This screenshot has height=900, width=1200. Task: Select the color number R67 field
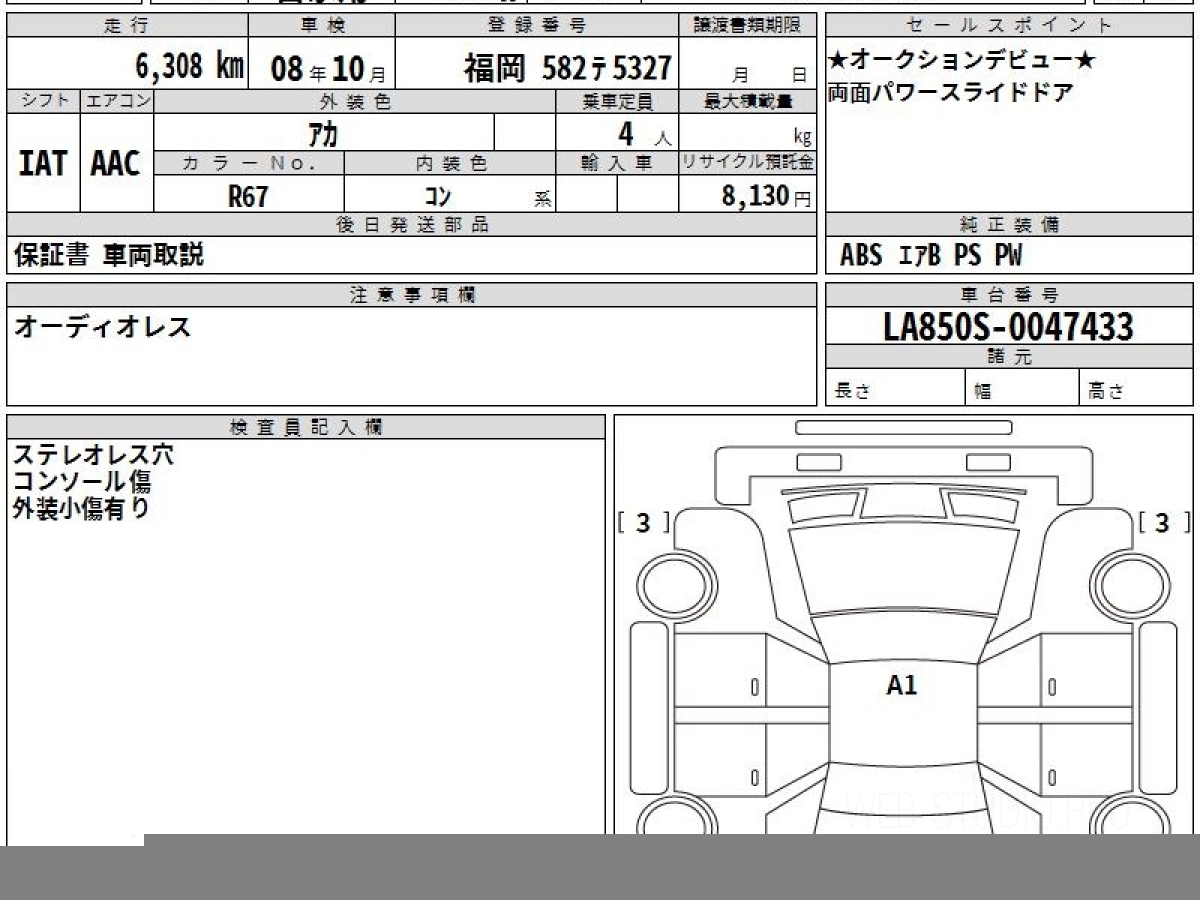point(248,196)
